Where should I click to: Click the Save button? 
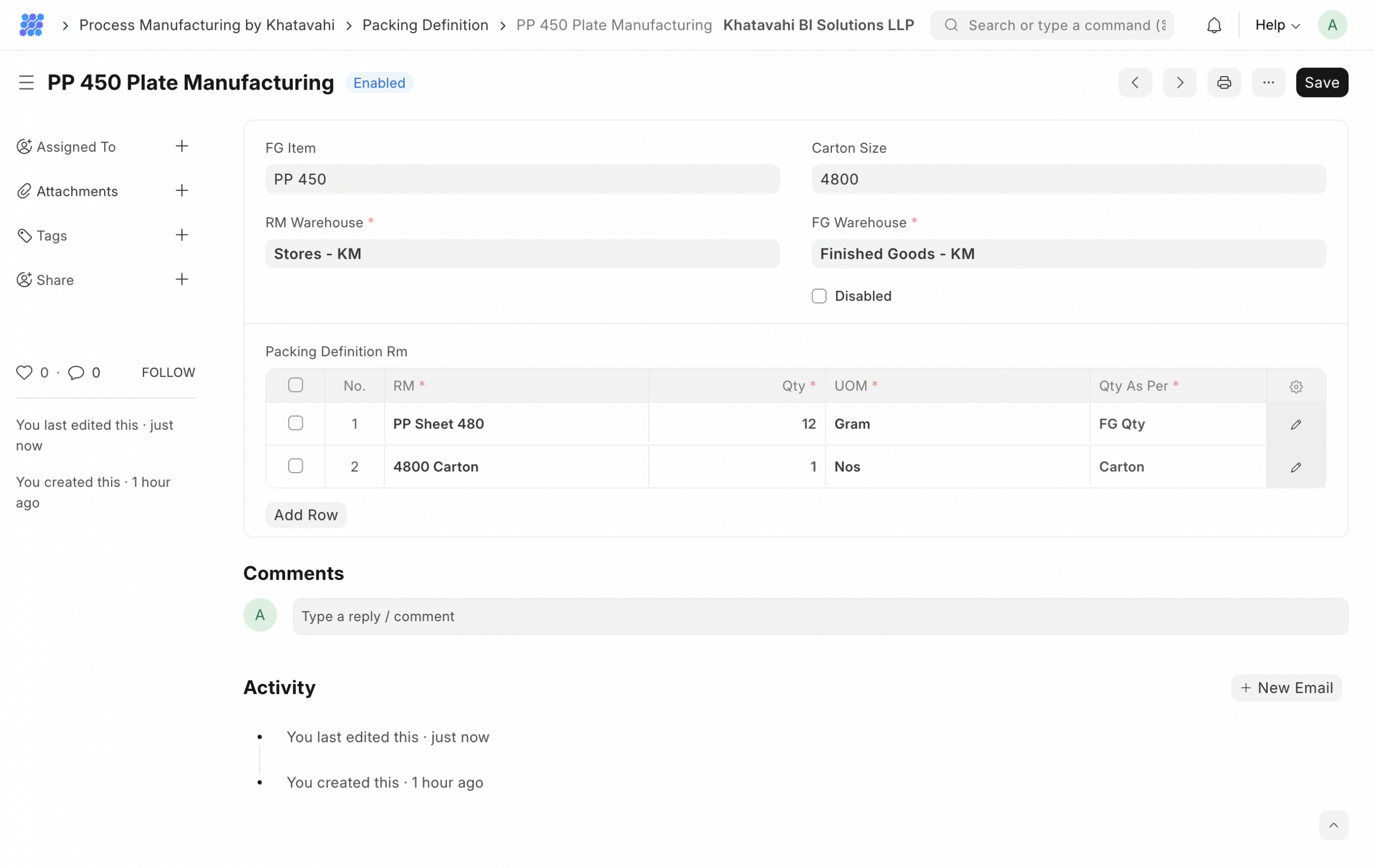(1321, 83)
